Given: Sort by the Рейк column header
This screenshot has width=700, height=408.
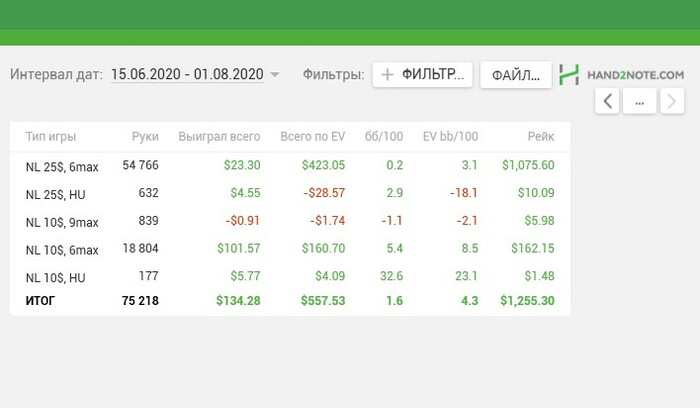Looking at the screenshot, I should [540, 136].
